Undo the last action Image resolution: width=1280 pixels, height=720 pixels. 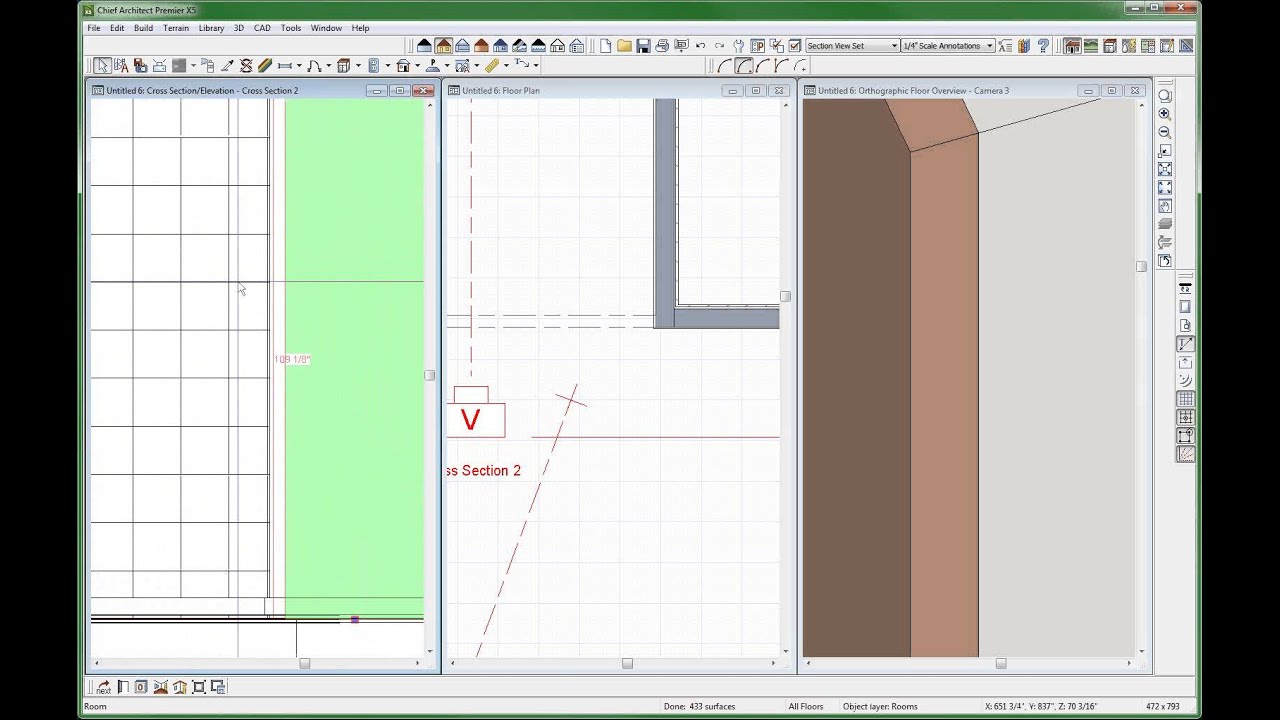[x=700, y=46]
